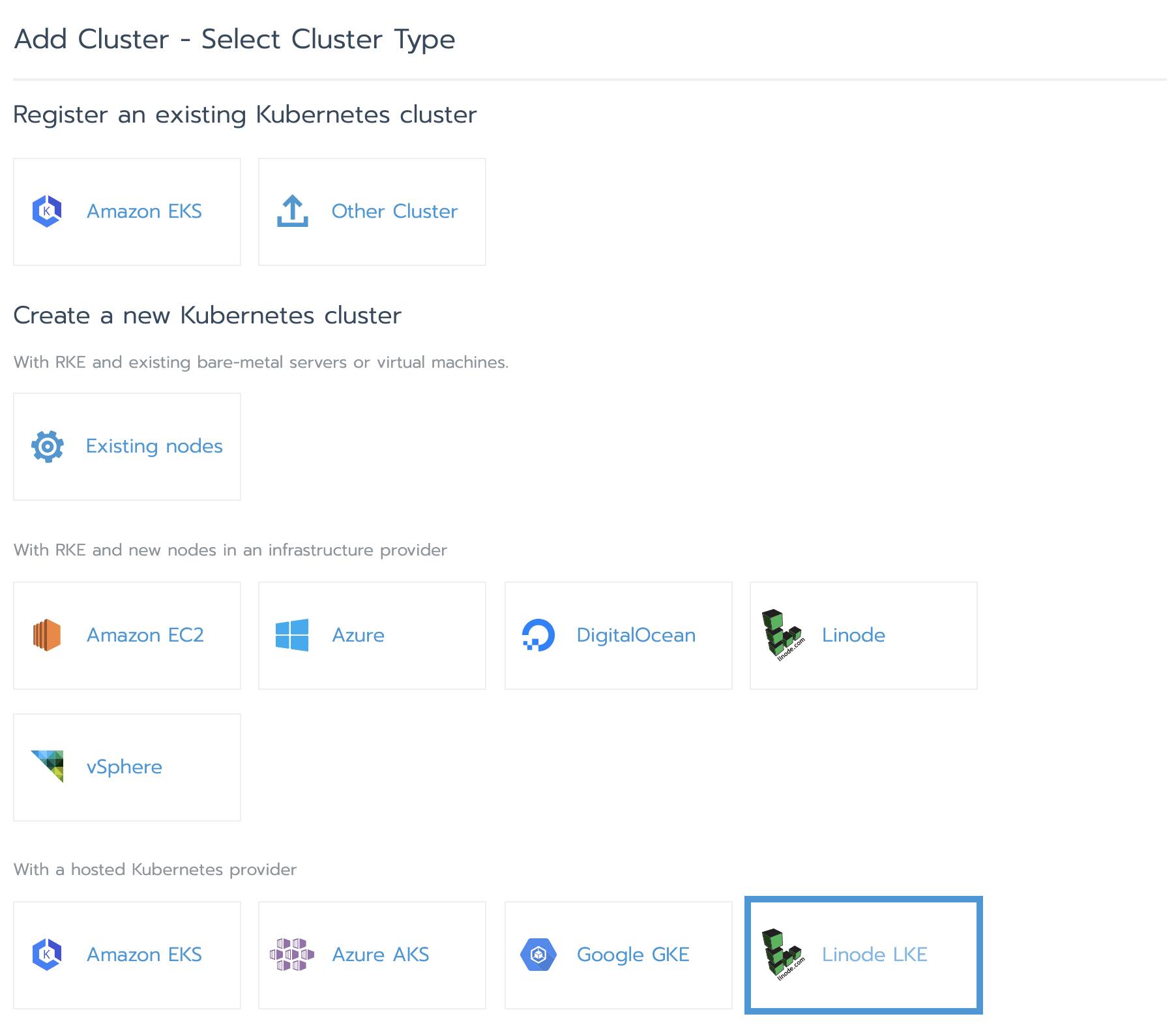Select the Azure AKS purple hexagons icon

tap(293, 954)
